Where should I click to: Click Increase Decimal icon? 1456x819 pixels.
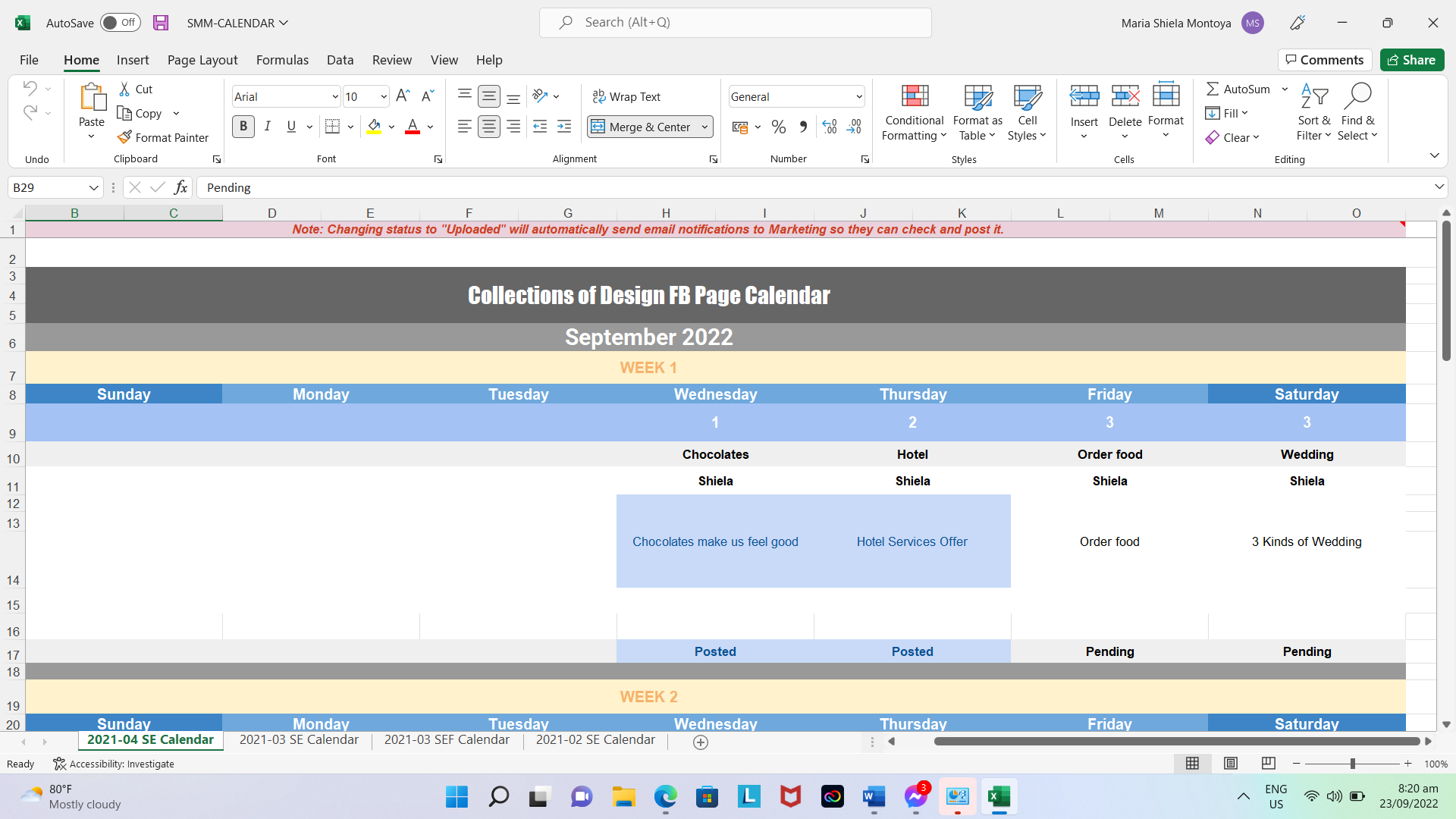[x=830, y=127]
